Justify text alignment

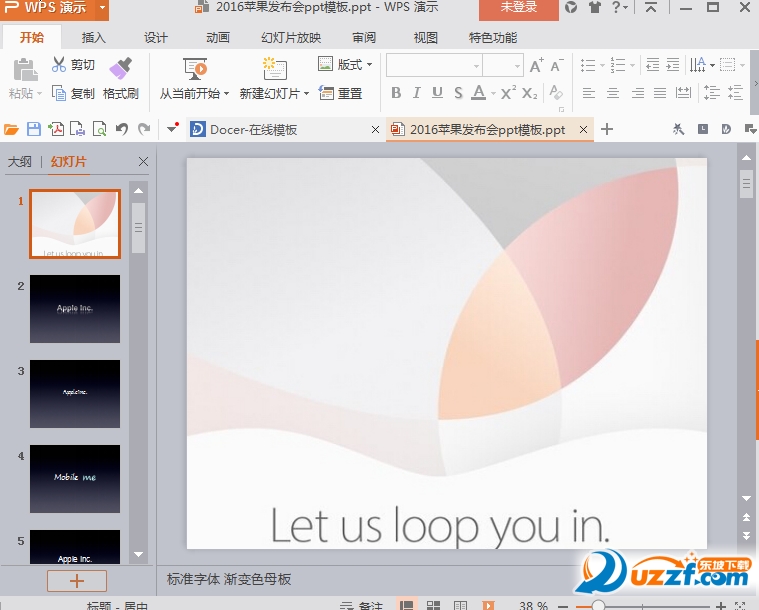(660, 92)
